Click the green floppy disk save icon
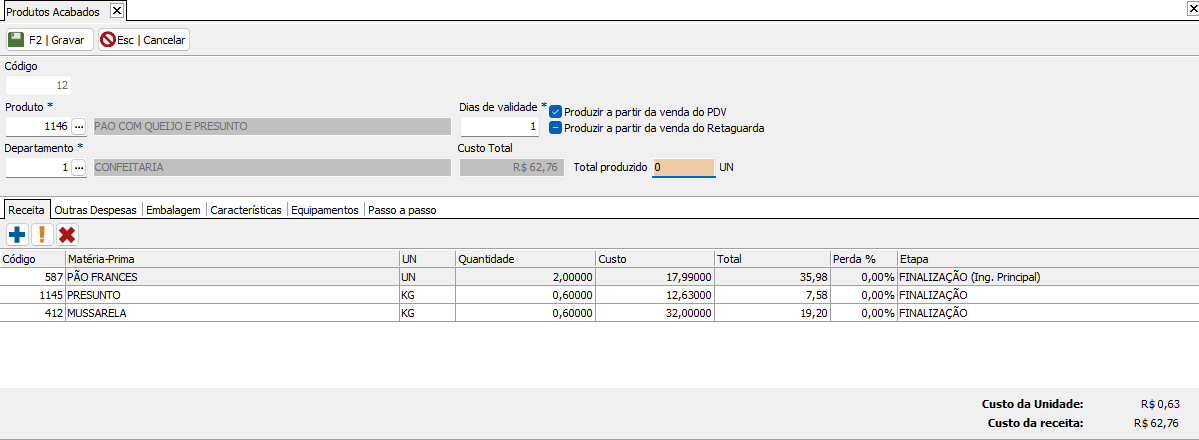 point(16,40)
